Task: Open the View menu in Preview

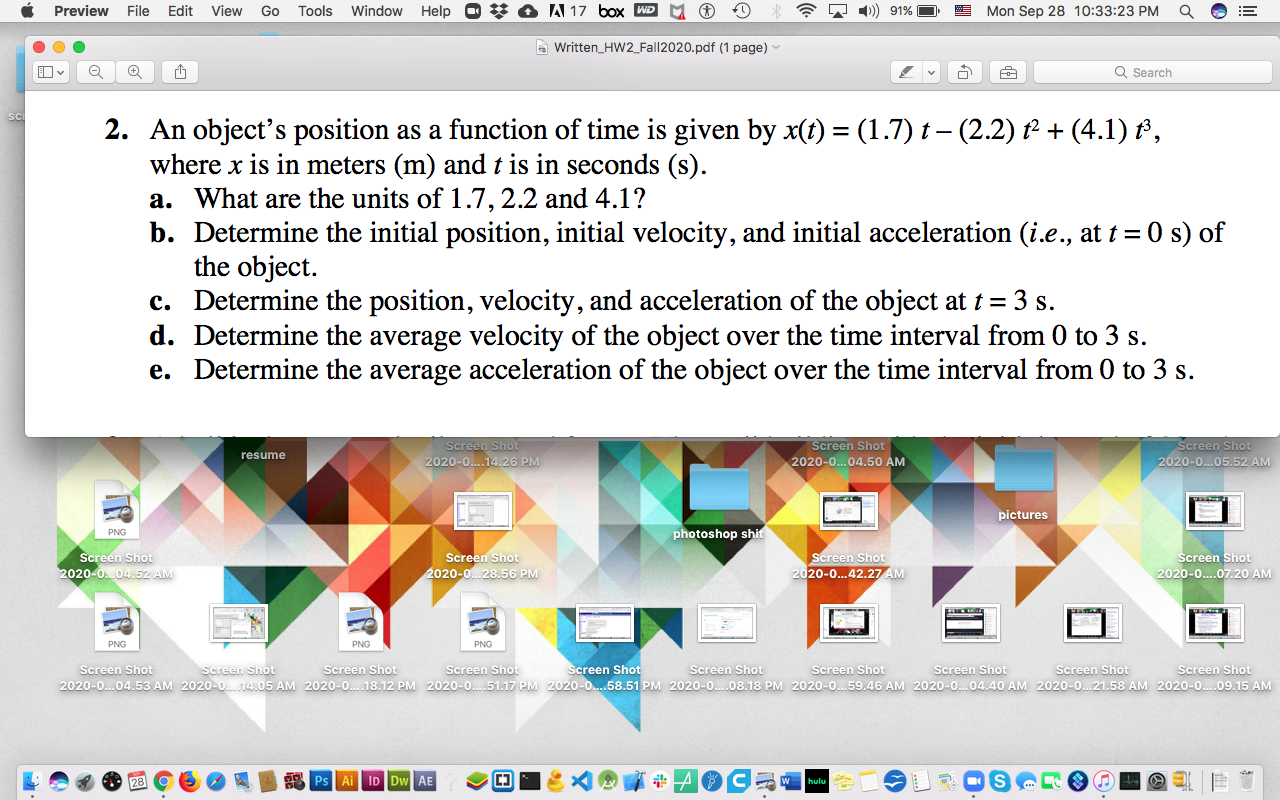Action: coord(226,11)
